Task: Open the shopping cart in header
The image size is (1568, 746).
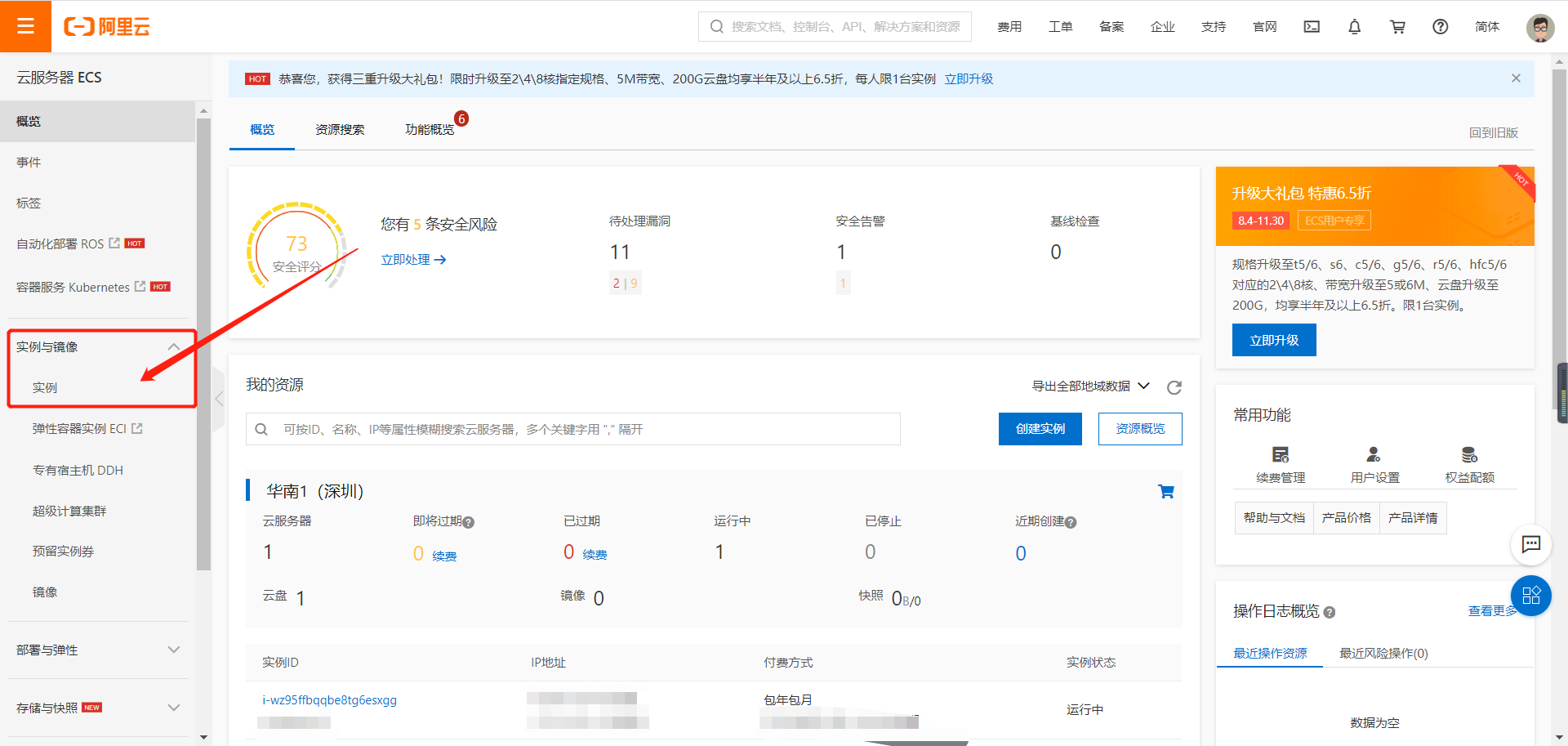Action: point(1397,27)
